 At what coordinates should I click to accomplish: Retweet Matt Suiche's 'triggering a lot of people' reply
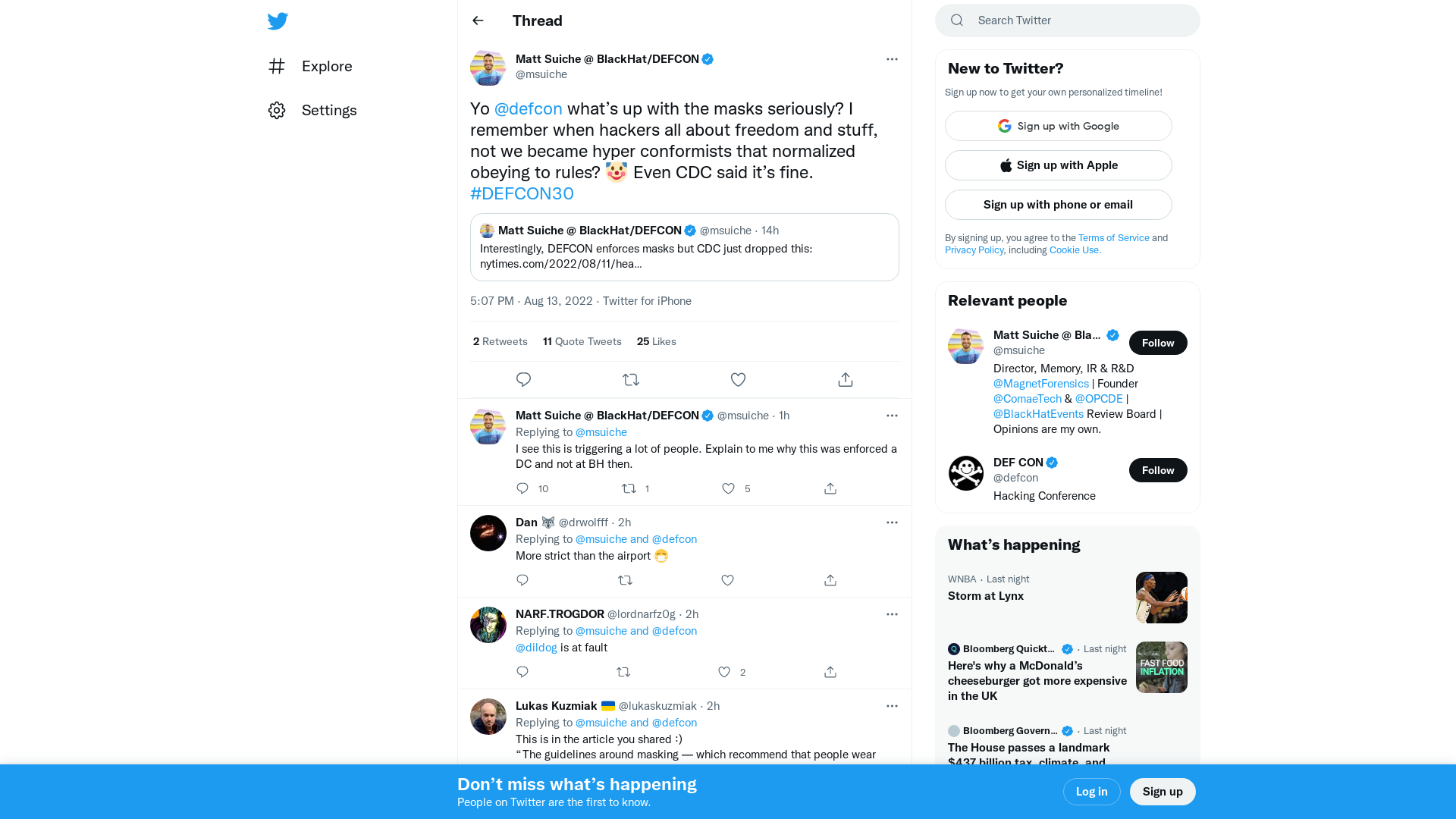[x=629, y=488]
